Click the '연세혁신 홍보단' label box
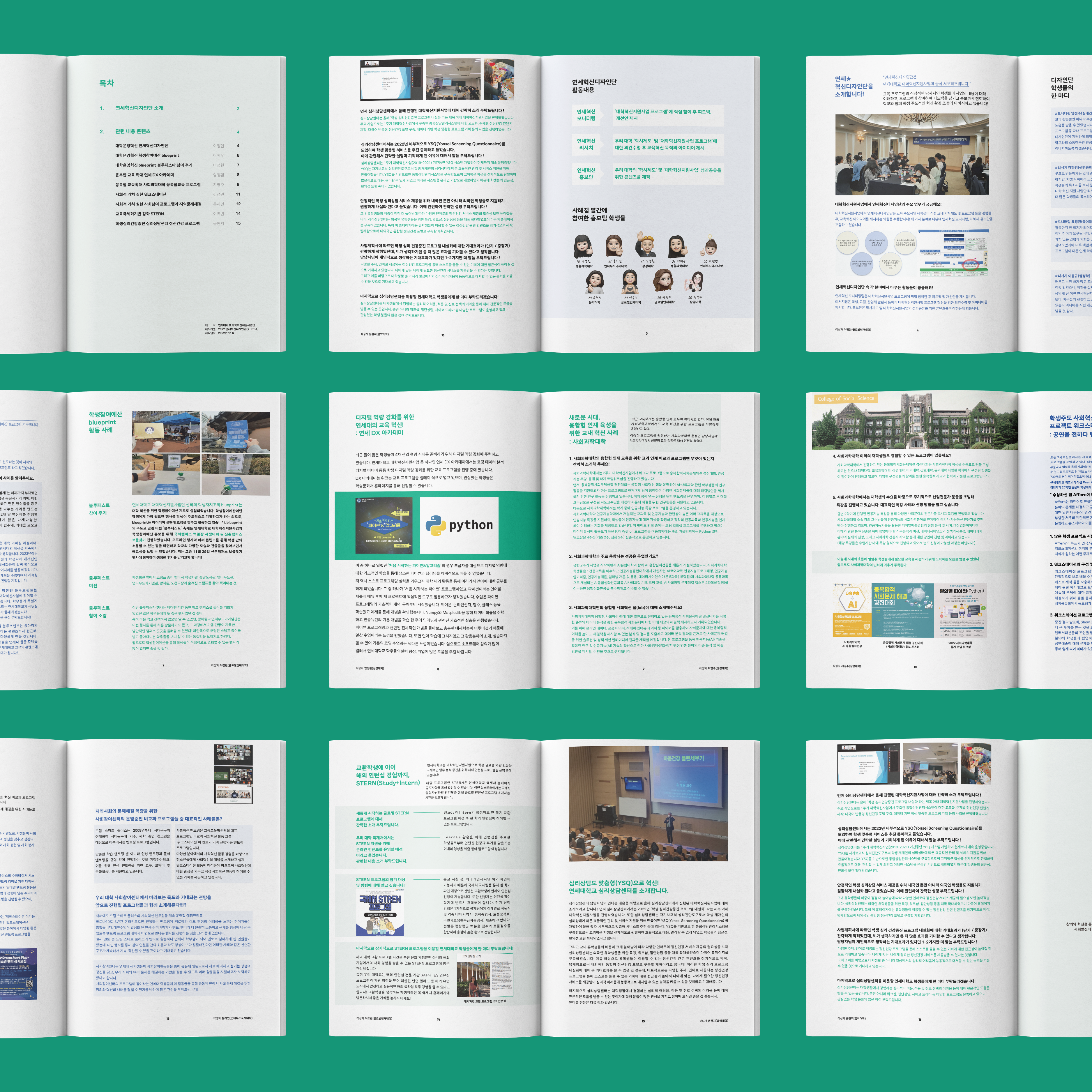 pos(586,174)
